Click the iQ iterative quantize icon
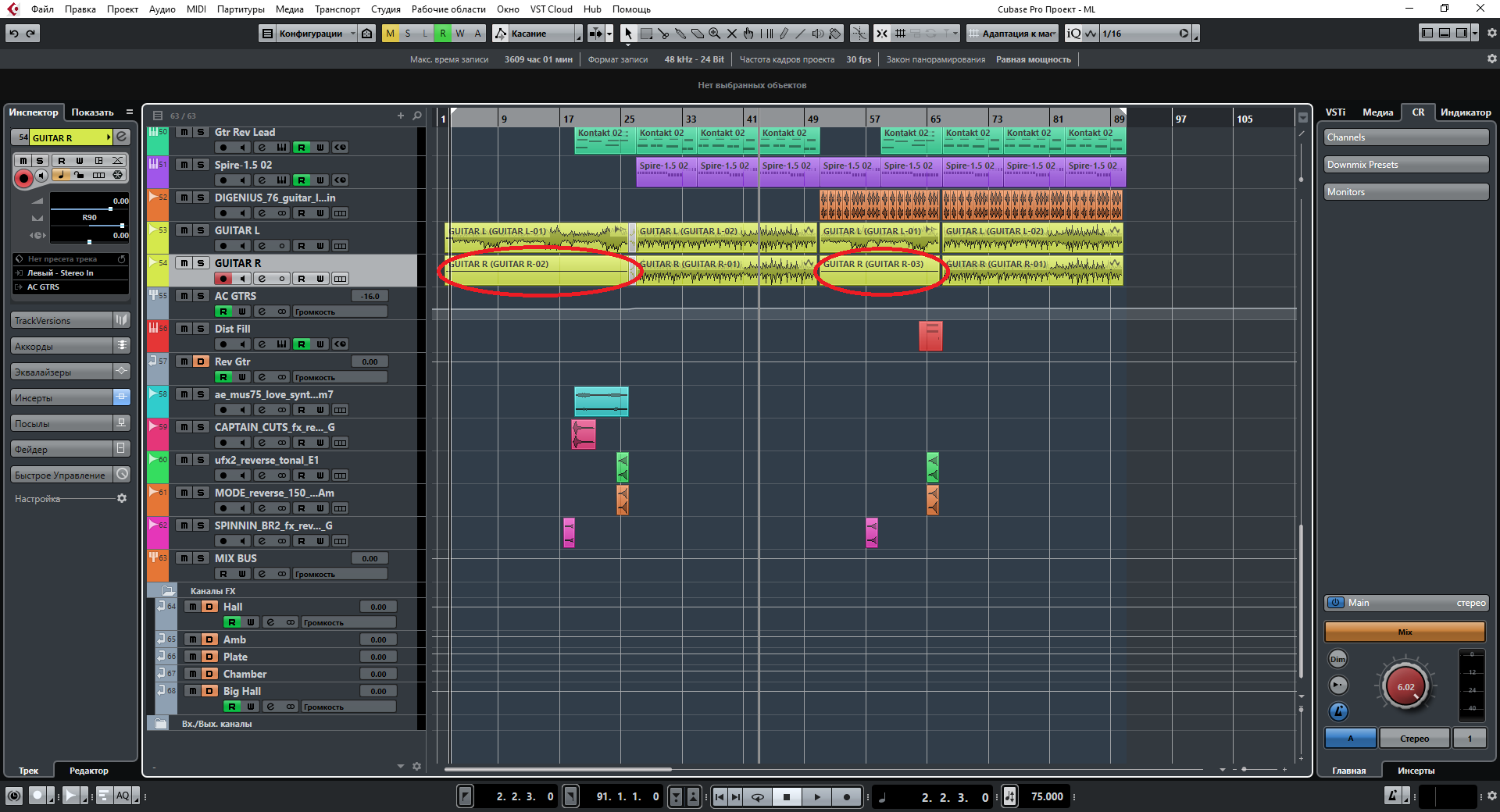The image size is (1500, 812). tap(1074, 34)
